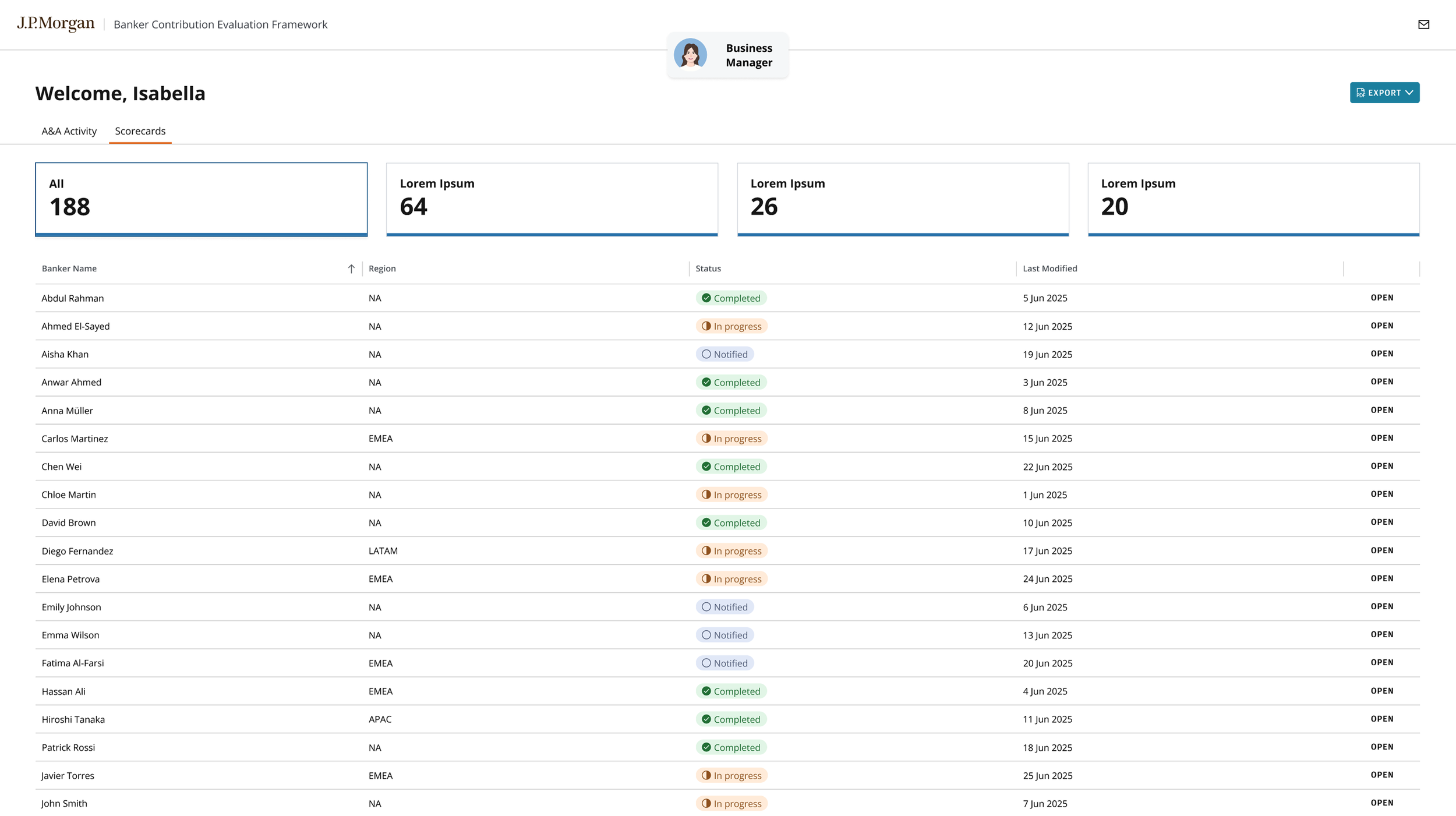Screen dimensions: 1456x816
Task: Click OPEN for Emma Wilson
Action: [x=1381, y=634]
